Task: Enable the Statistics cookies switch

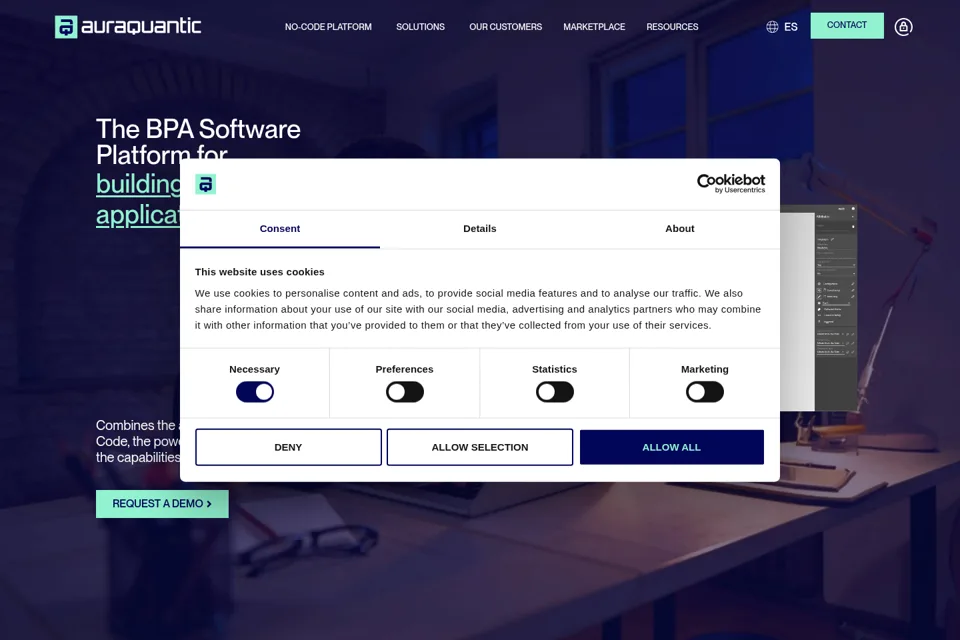Action: pos(555,392)
